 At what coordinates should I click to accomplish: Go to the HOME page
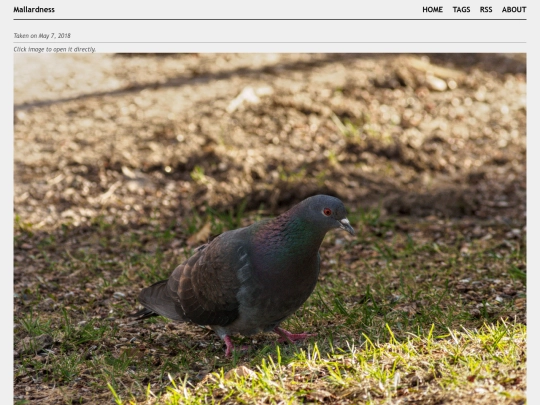pyautogui.click(x=432, y=10)
